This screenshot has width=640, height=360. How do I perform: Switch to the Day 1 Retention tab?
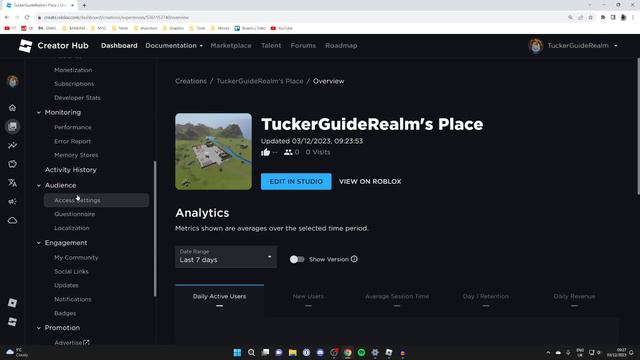coord(486,300)
